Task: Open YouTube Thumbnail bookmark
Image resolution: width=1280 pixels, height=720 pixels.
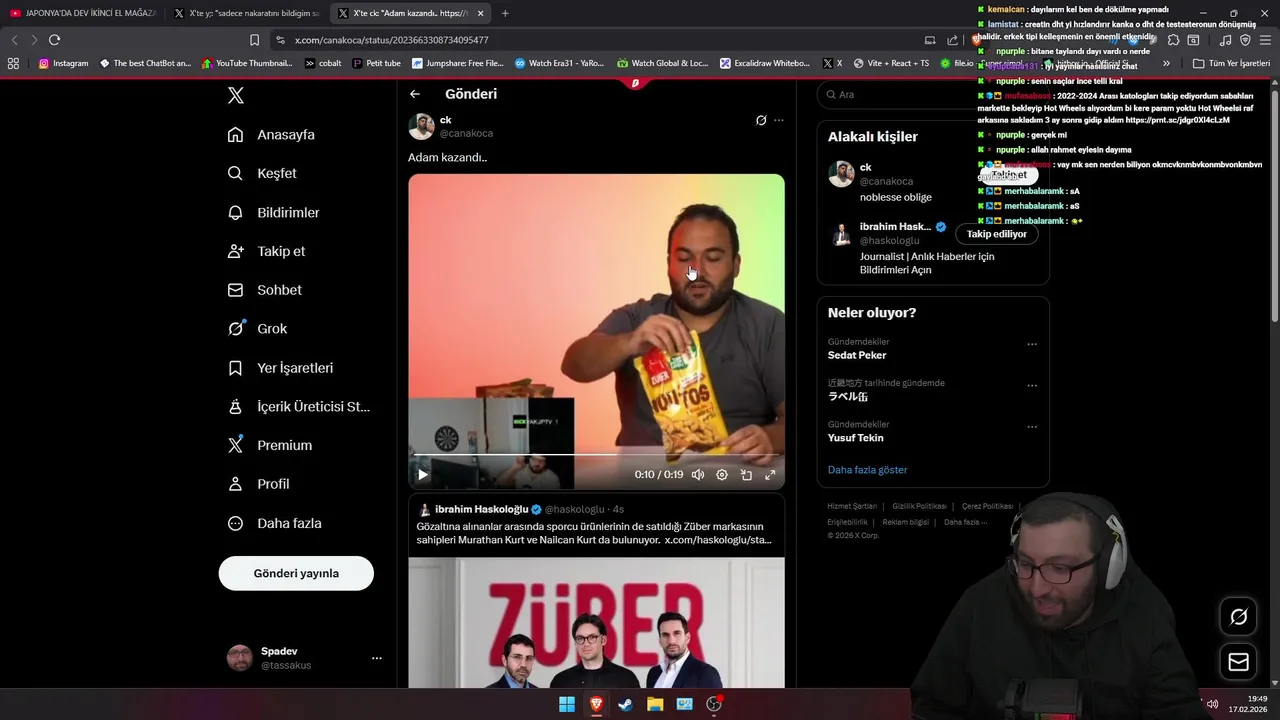Action: click(x=246, y=63)
